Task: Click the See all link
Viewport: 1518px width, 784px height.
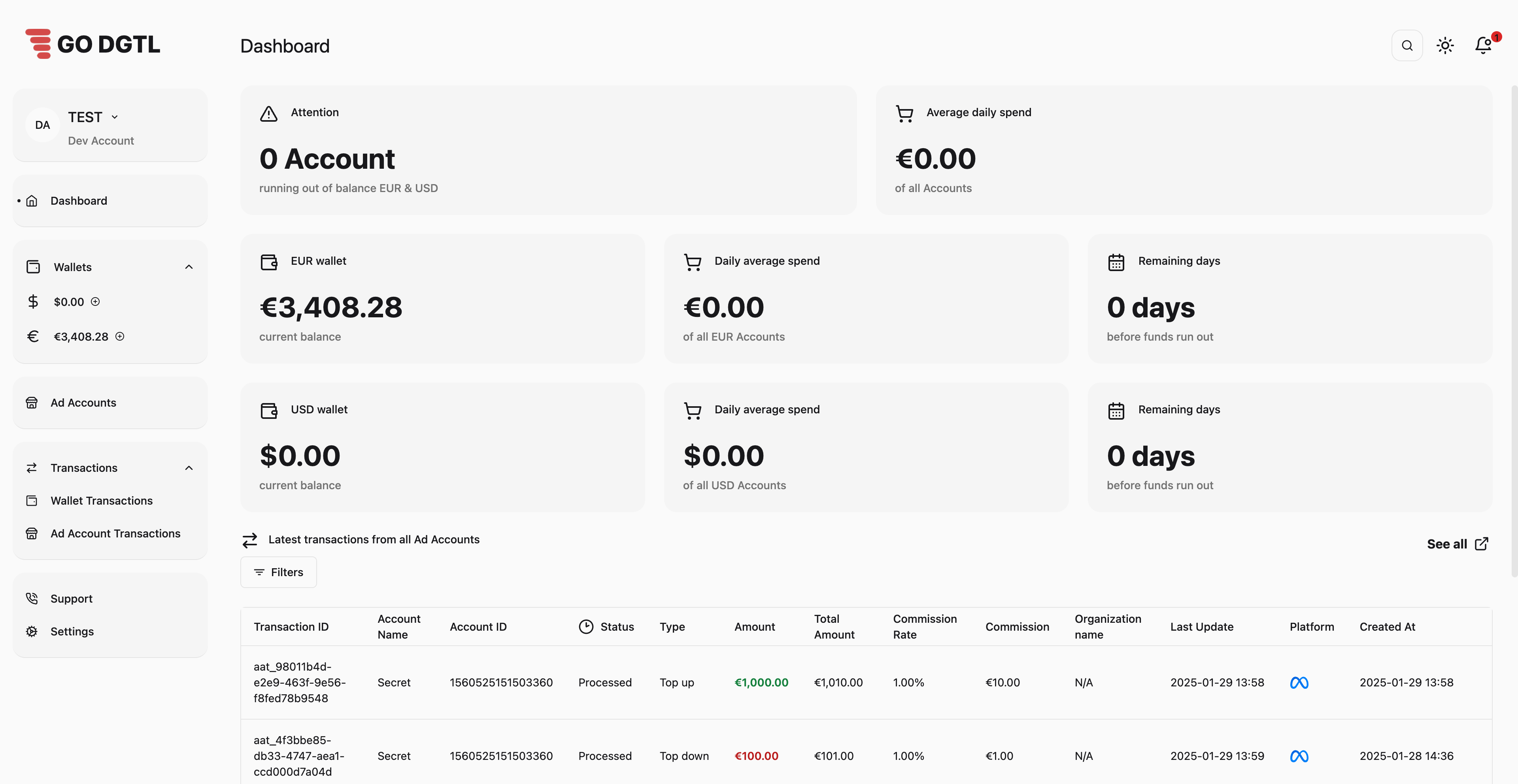Action: click(x=1456, y=544)
